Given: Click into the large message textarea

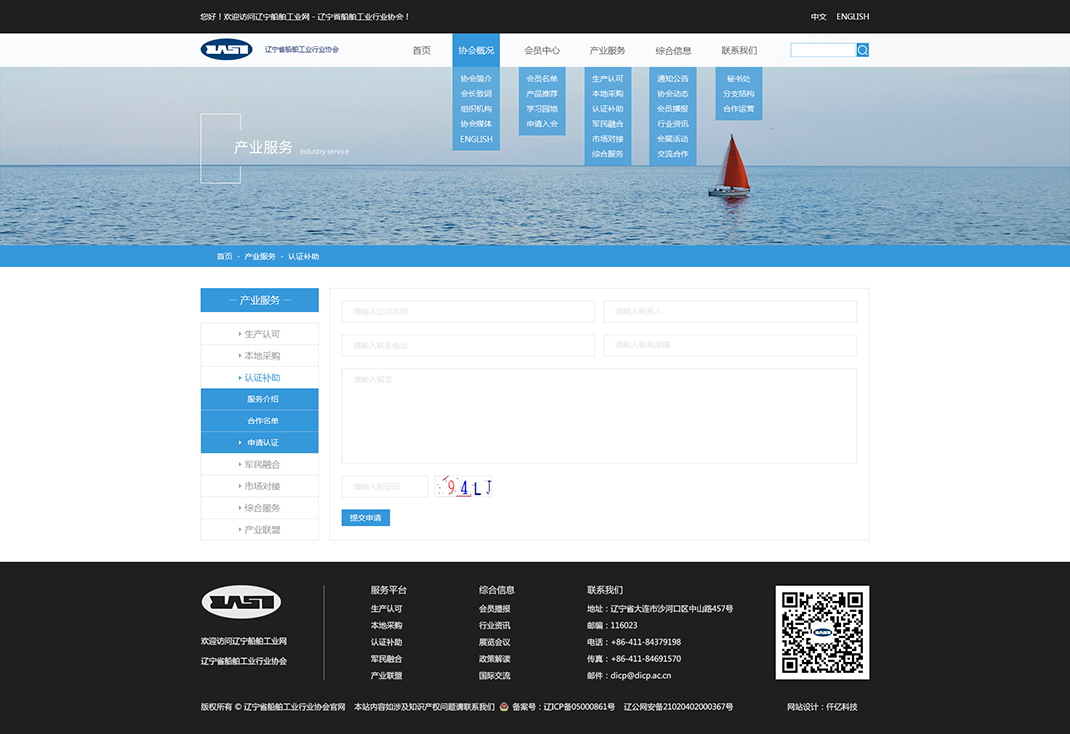Looking at the screenshot, I should (x=598, y=416).
